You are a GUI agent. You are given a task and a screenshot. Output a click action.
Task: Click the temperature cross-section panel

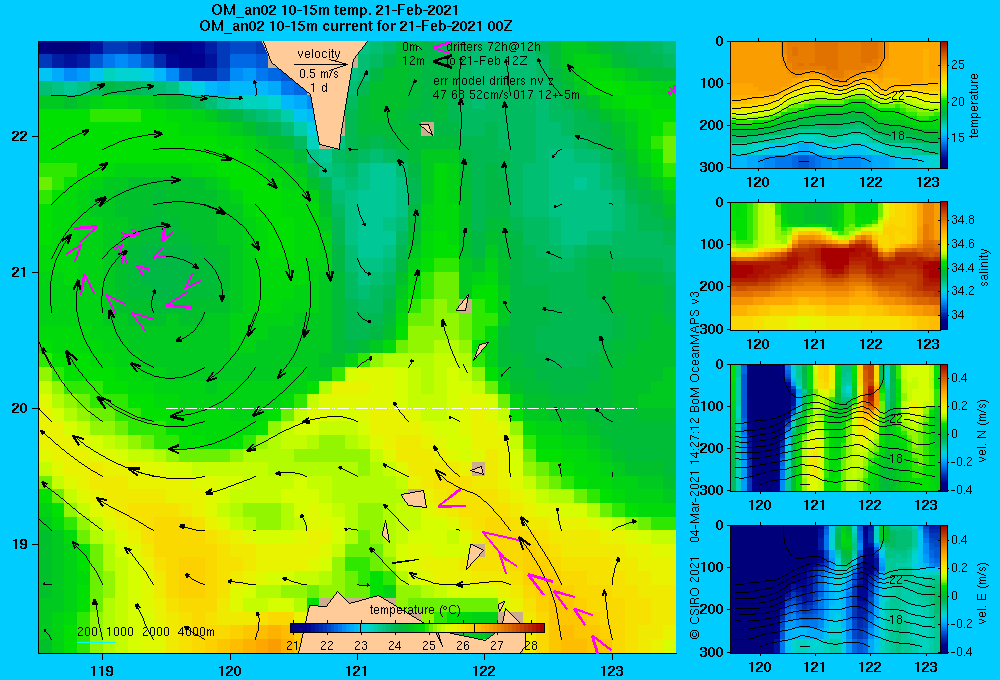pos(835,105)
